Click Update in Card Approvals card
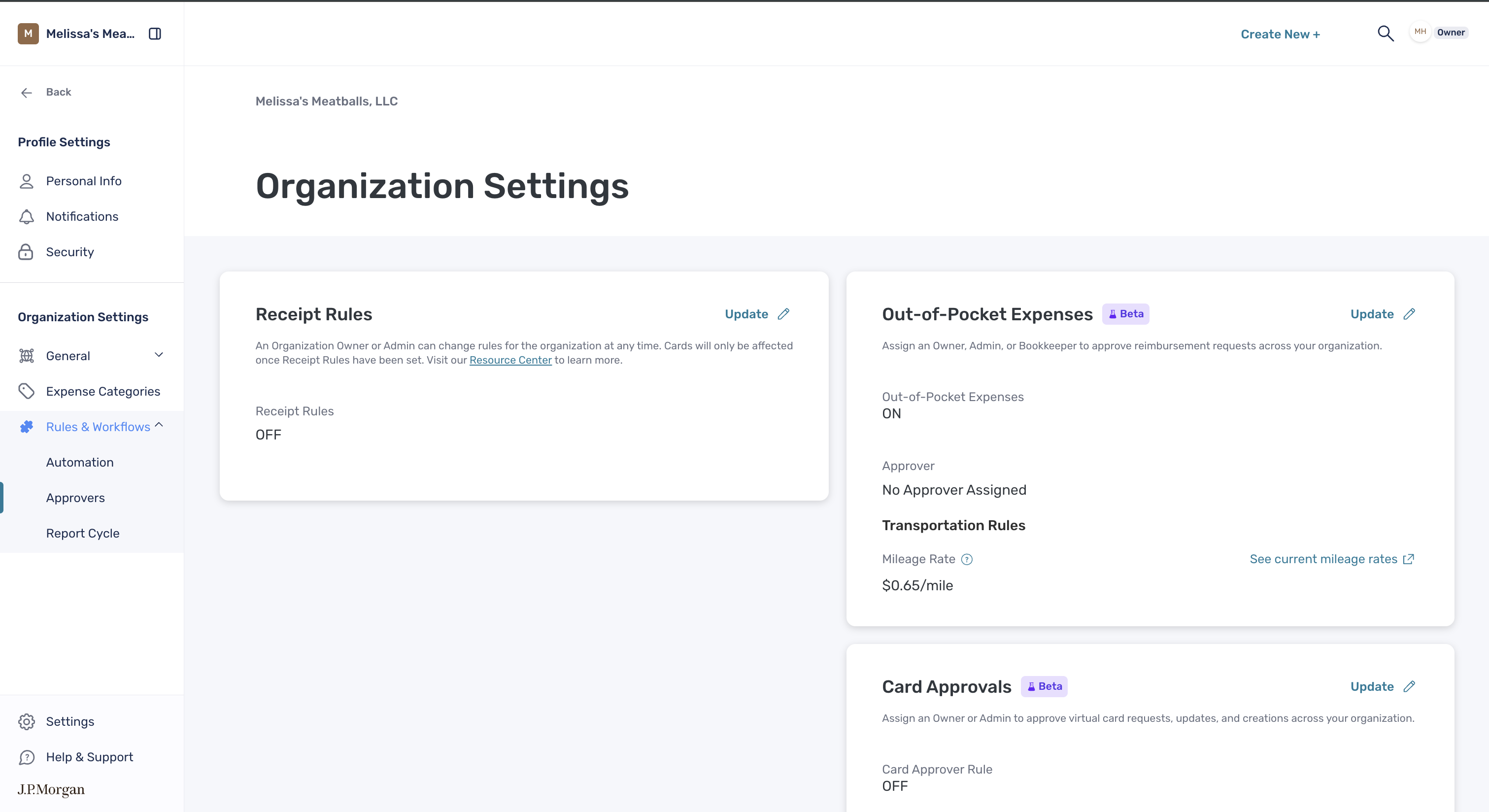Viewport: 1489px width, 812px height. coord(1372,686)
